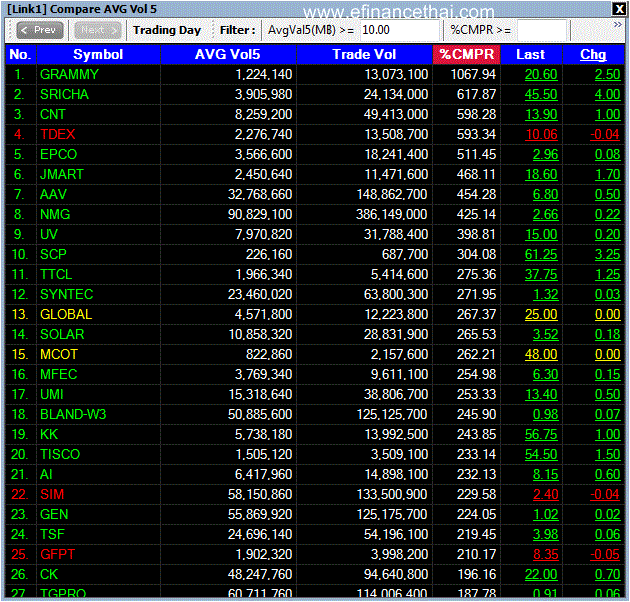630x602 pixels.
Task: Select the MFEC symbol
Action: [x=59, y=375]
